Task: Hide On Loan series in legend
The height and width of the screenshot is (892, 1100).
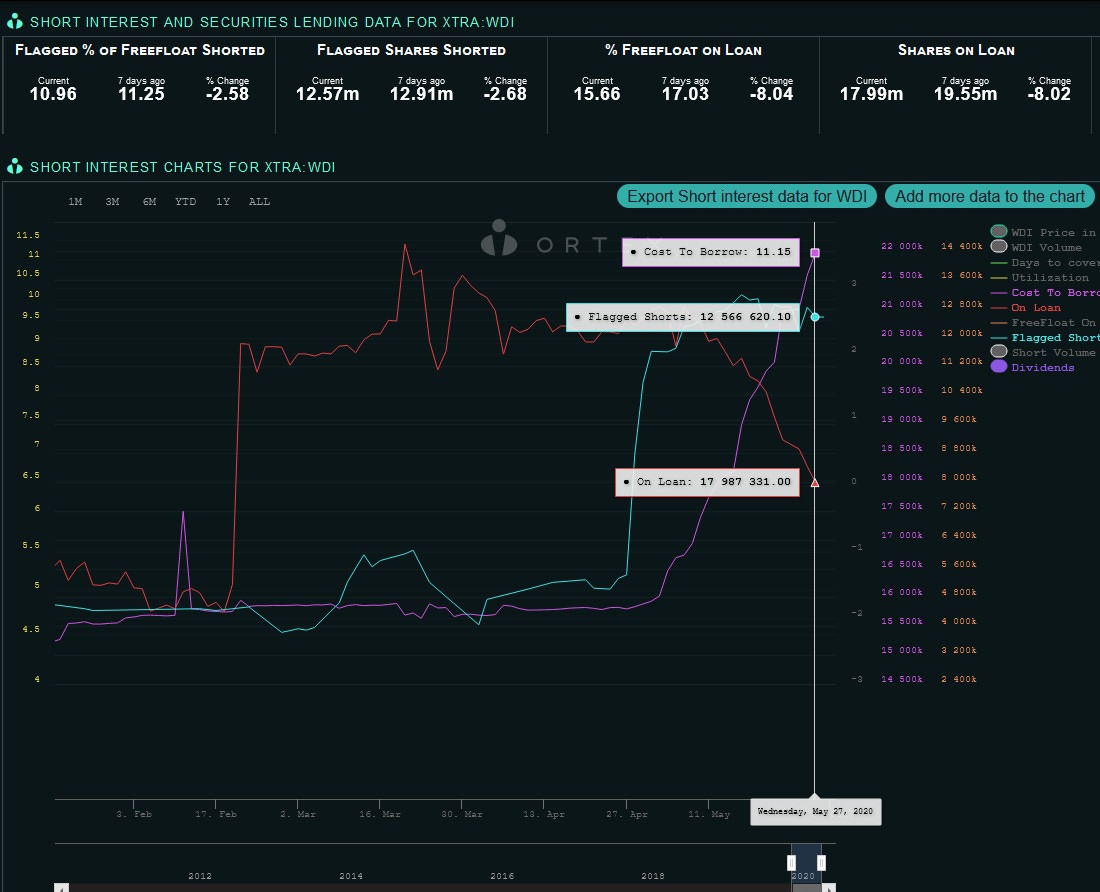Action: click(1026, 307)
